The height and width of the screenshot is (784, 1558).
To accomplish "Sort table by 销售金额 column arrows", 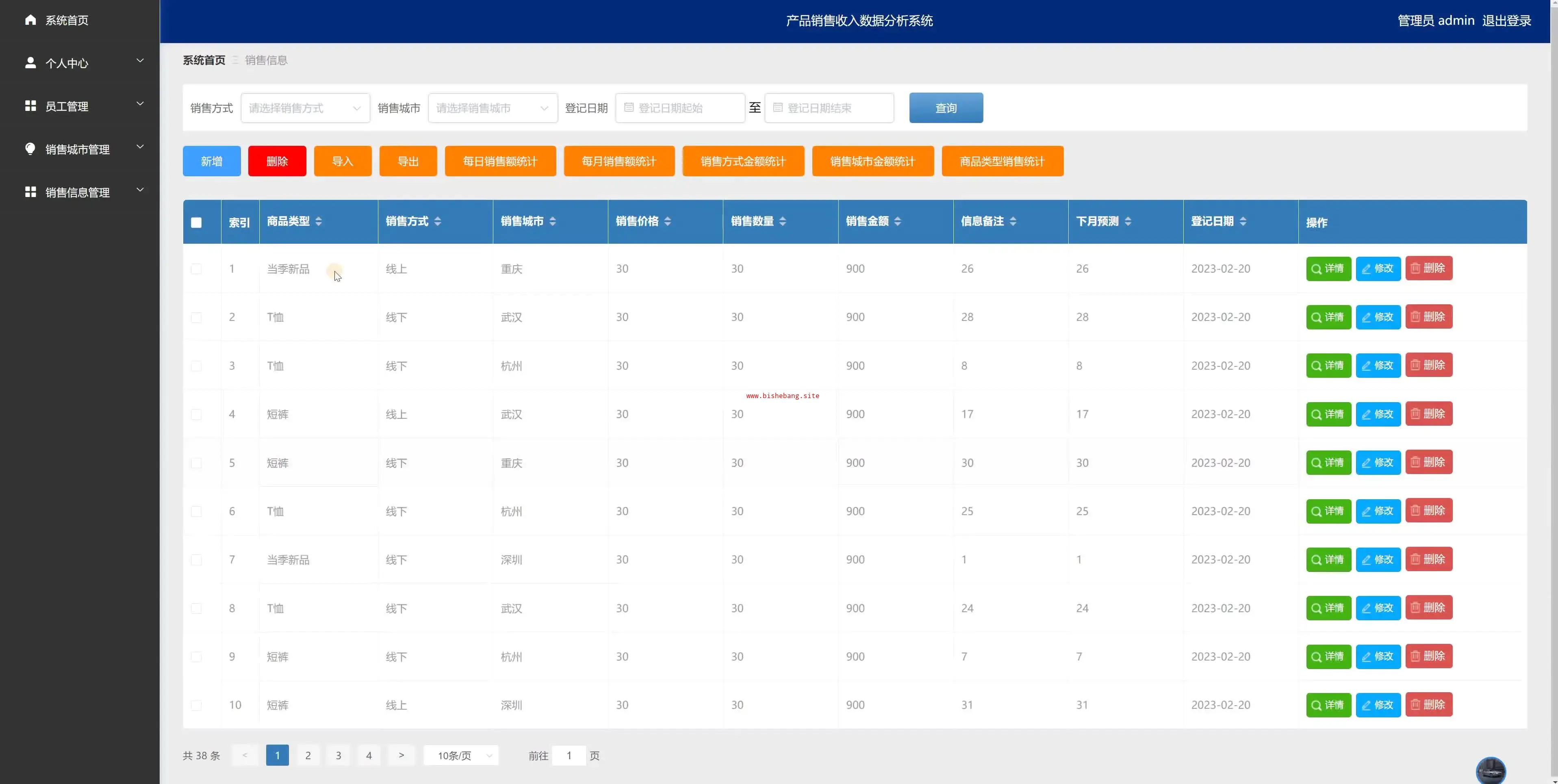I will click(898, 221).
